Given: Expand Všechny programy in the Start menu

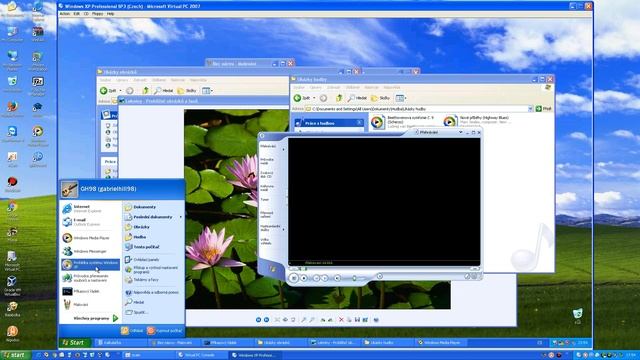Looking at the screenshot, I should (x=95, y=318).
